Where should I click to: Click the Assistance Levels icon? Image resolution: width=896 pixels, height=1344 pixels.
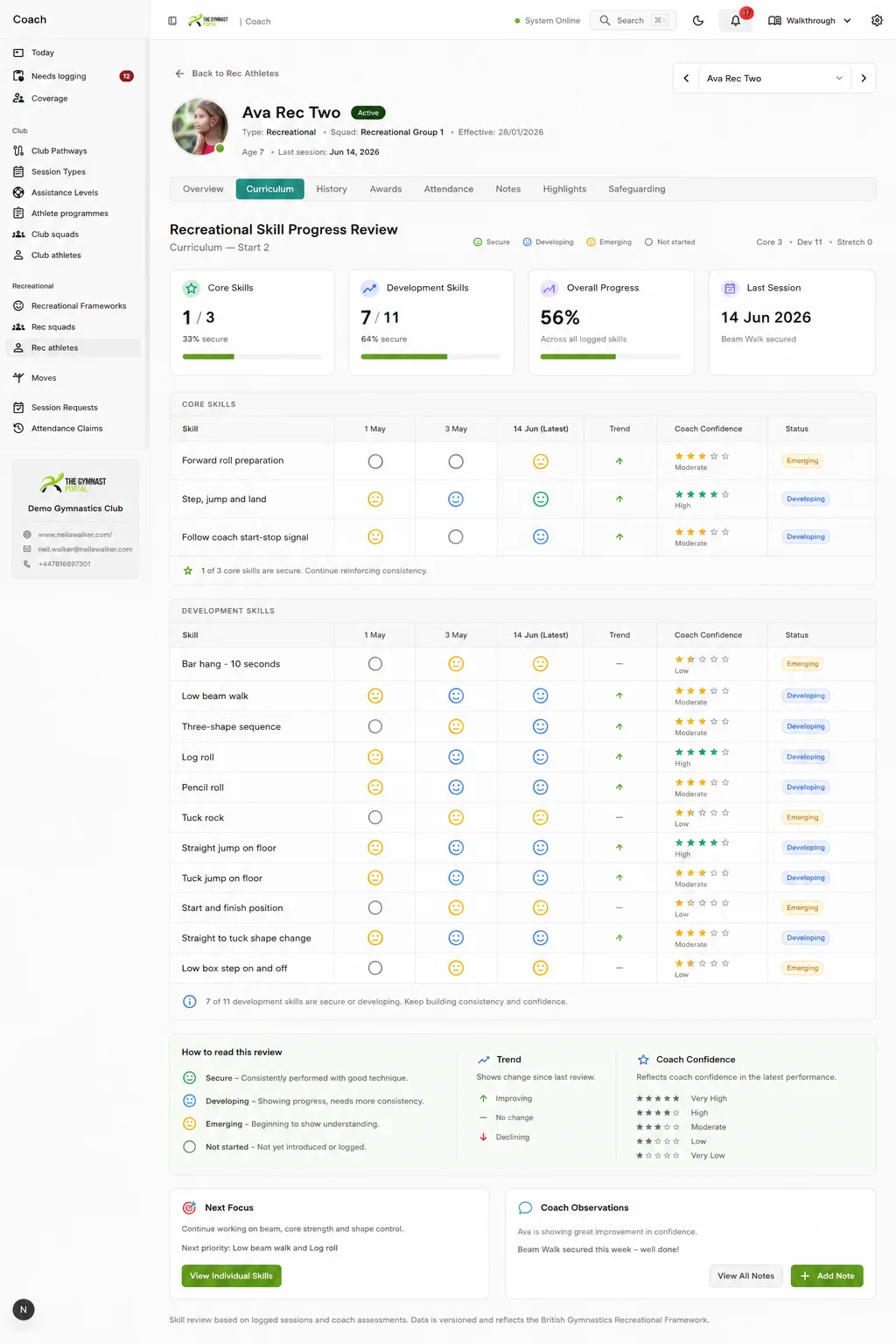coord(18,192)
